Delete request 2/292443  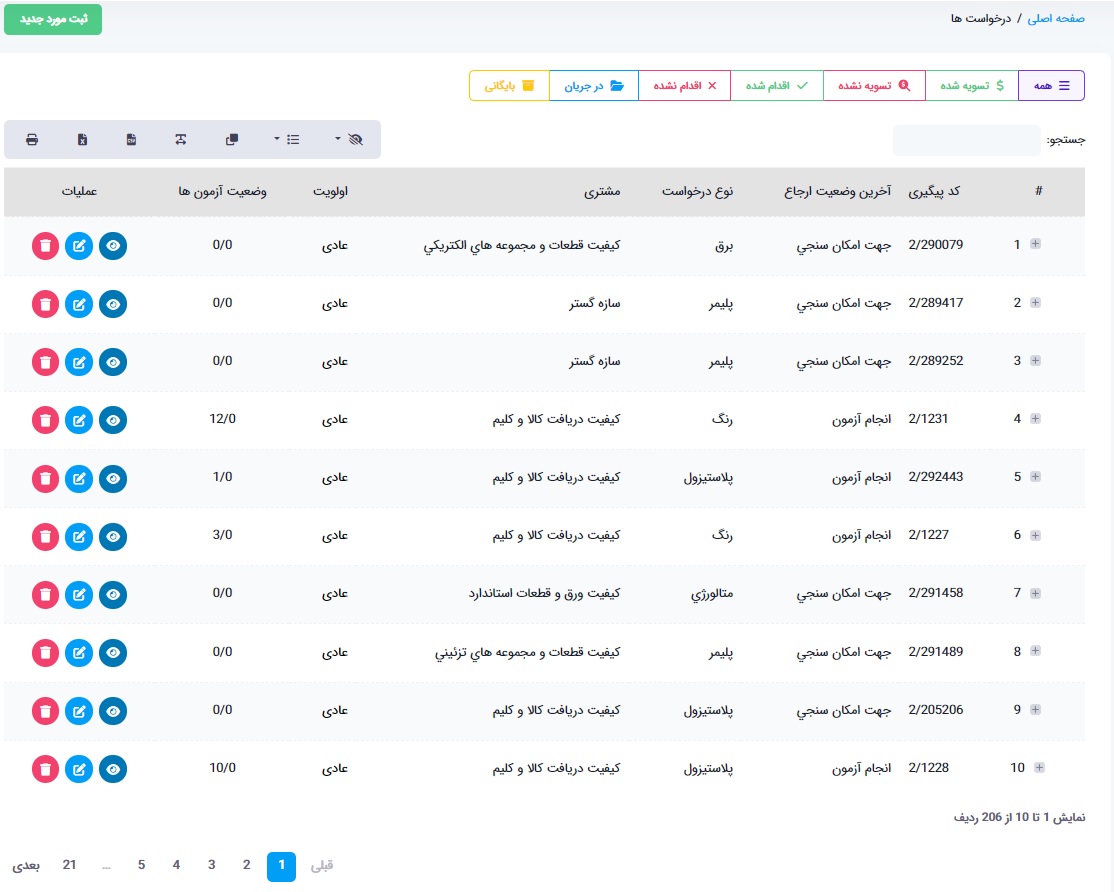click(x=45, y=479)
